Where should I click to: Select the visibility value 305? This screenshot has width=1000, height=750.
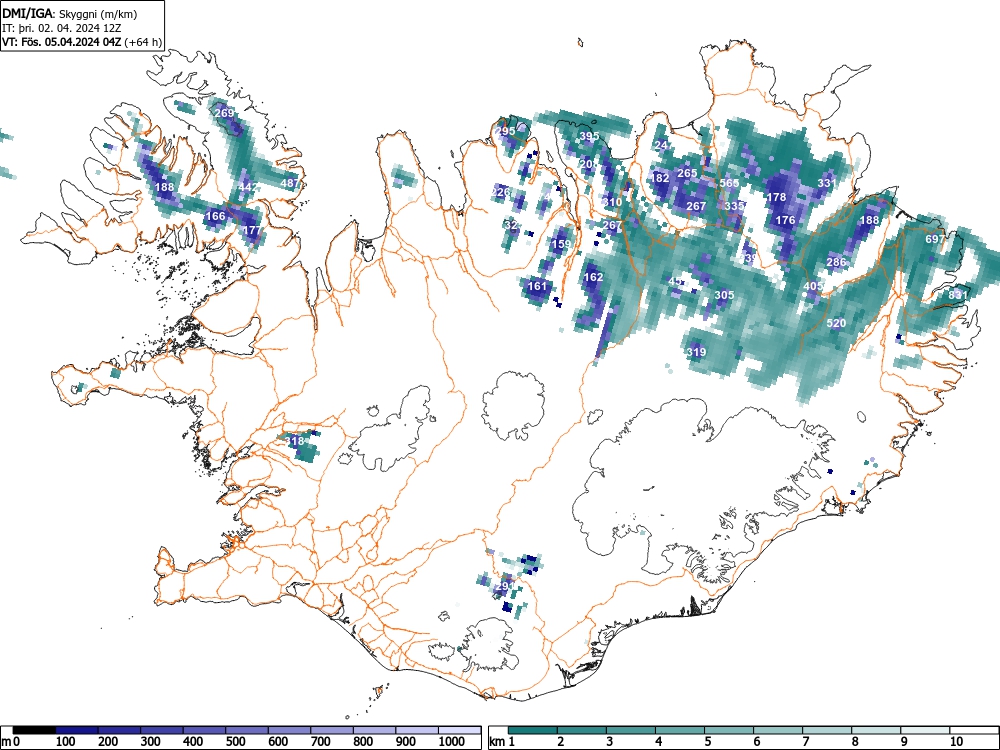tap(724, 295)
